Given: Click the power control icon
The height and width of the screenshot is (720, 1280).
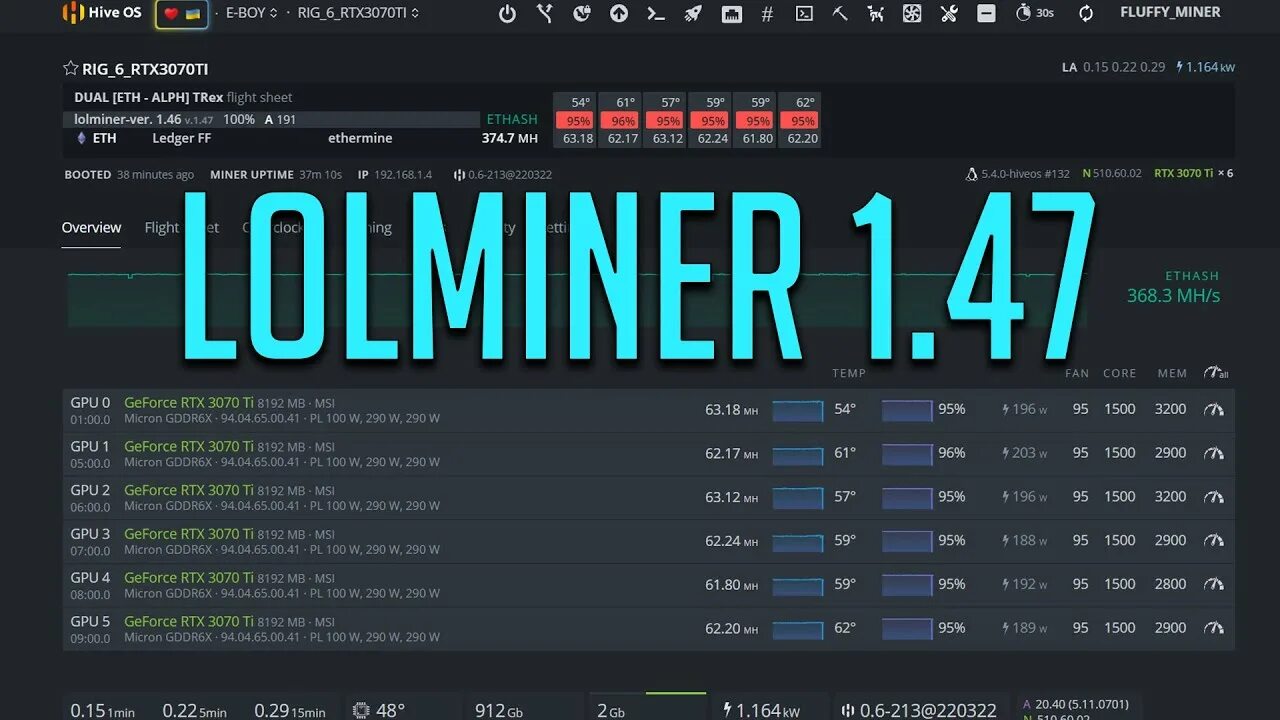Looking at the screenshot, I should 507,14.
